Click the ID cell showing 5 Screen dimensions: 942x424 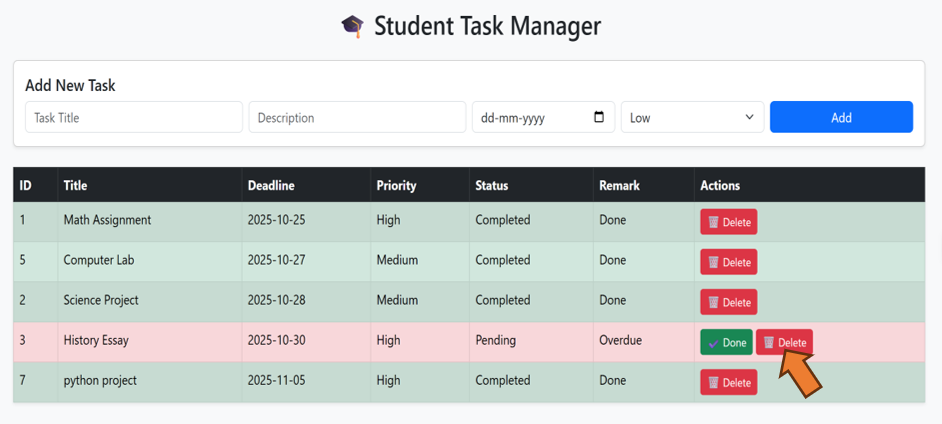point(35,261)
